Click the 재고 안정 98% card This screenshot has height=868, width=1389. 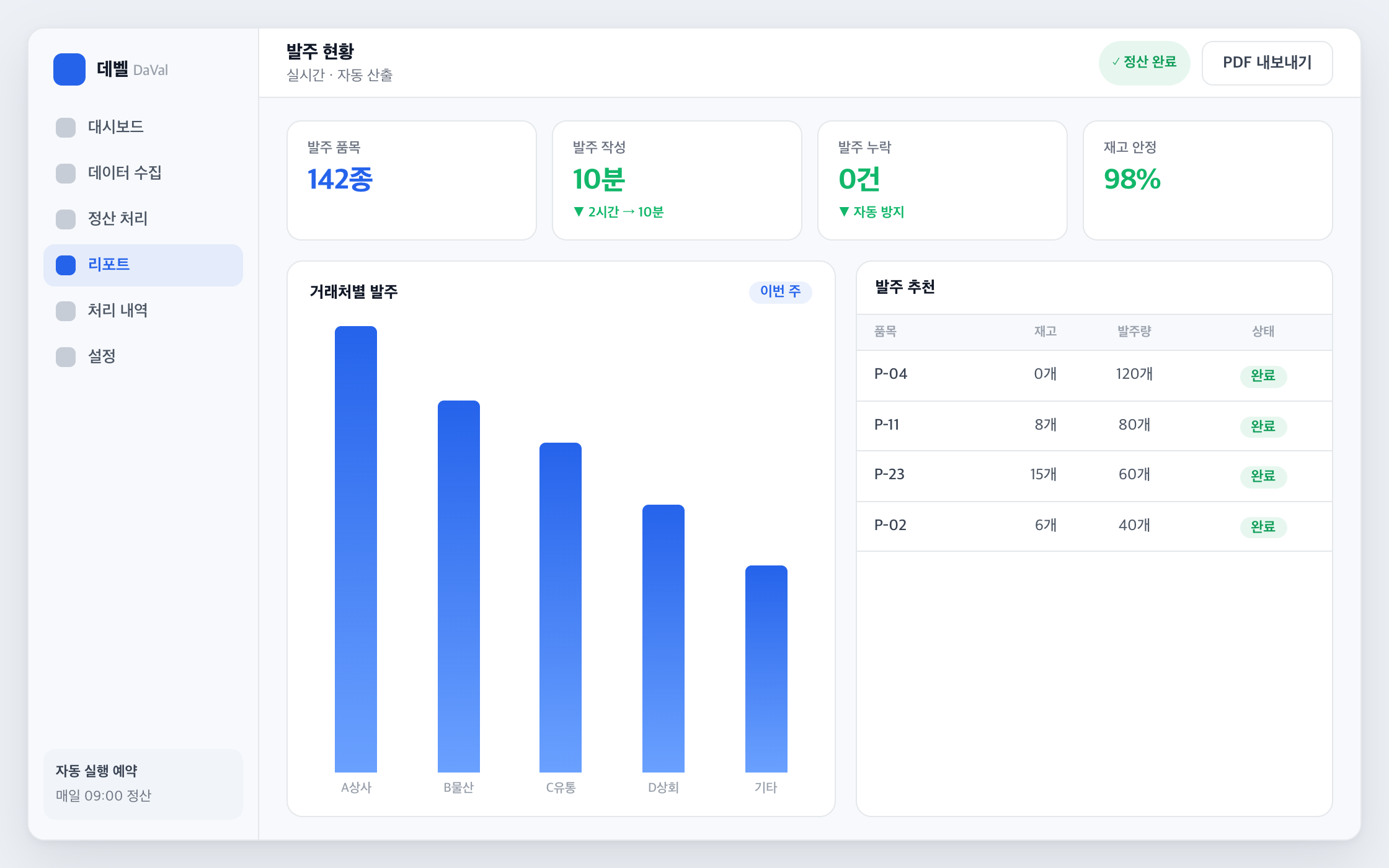pos(1208,180)
